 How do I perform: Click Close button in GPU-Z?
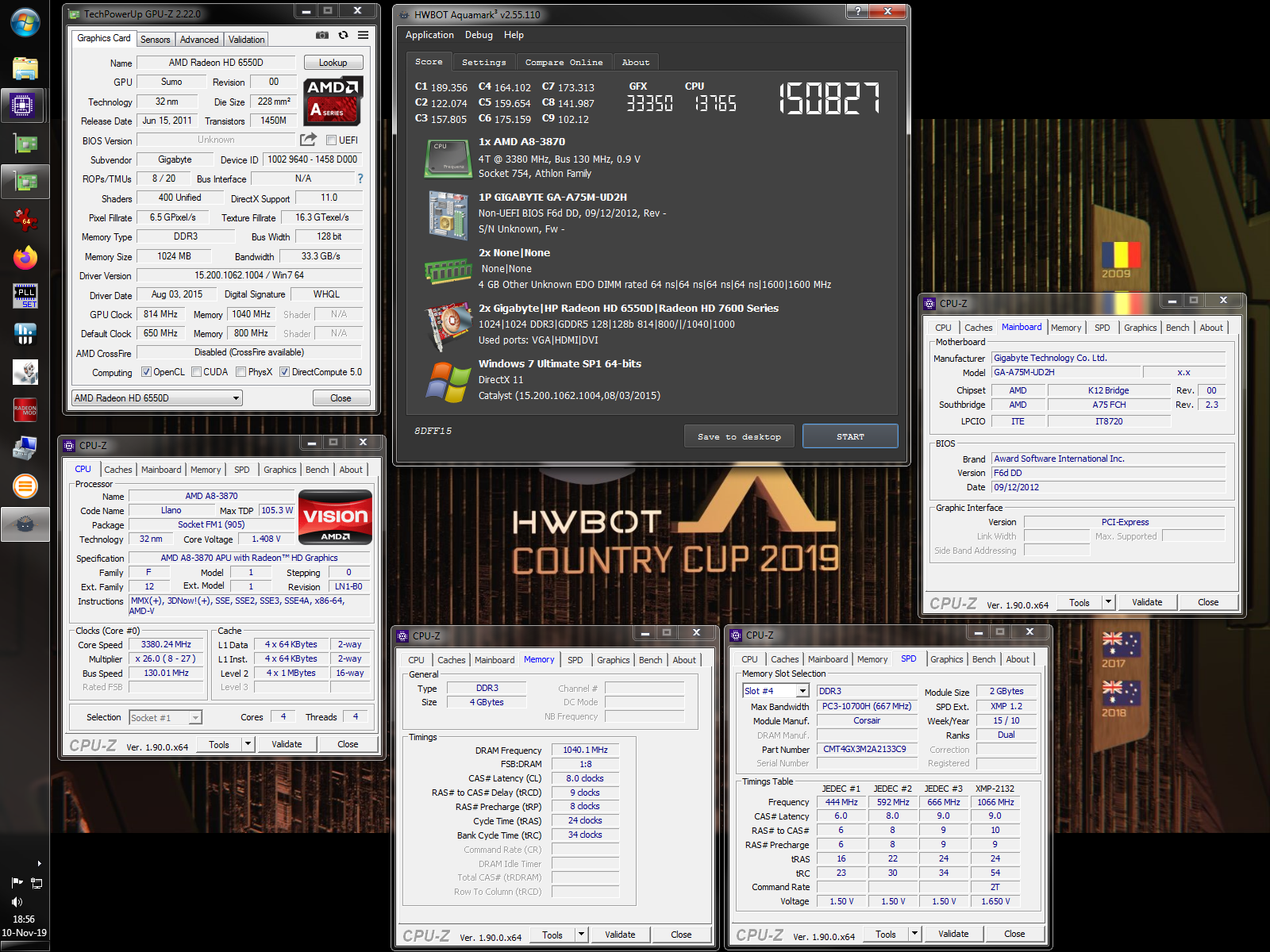click(341, 398)
